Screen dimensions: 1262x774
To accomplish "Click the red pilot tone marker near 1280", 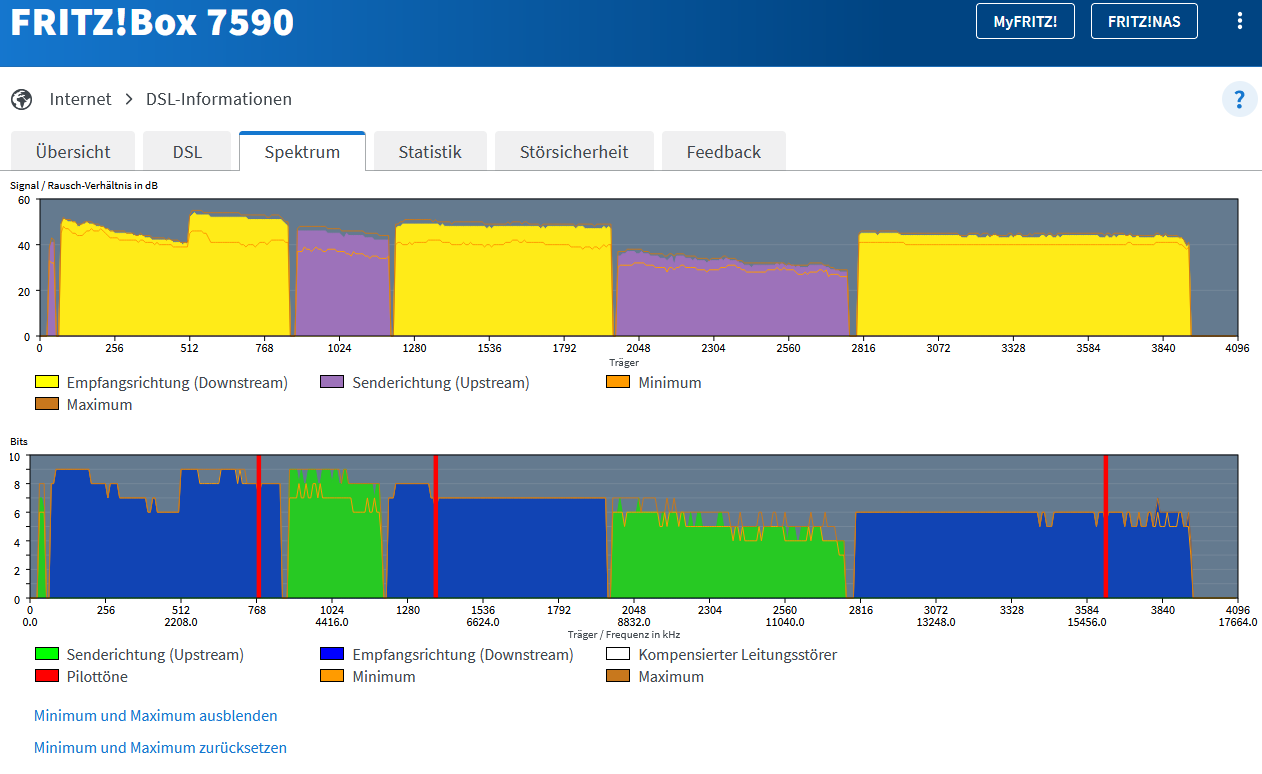I will (435, 526).
